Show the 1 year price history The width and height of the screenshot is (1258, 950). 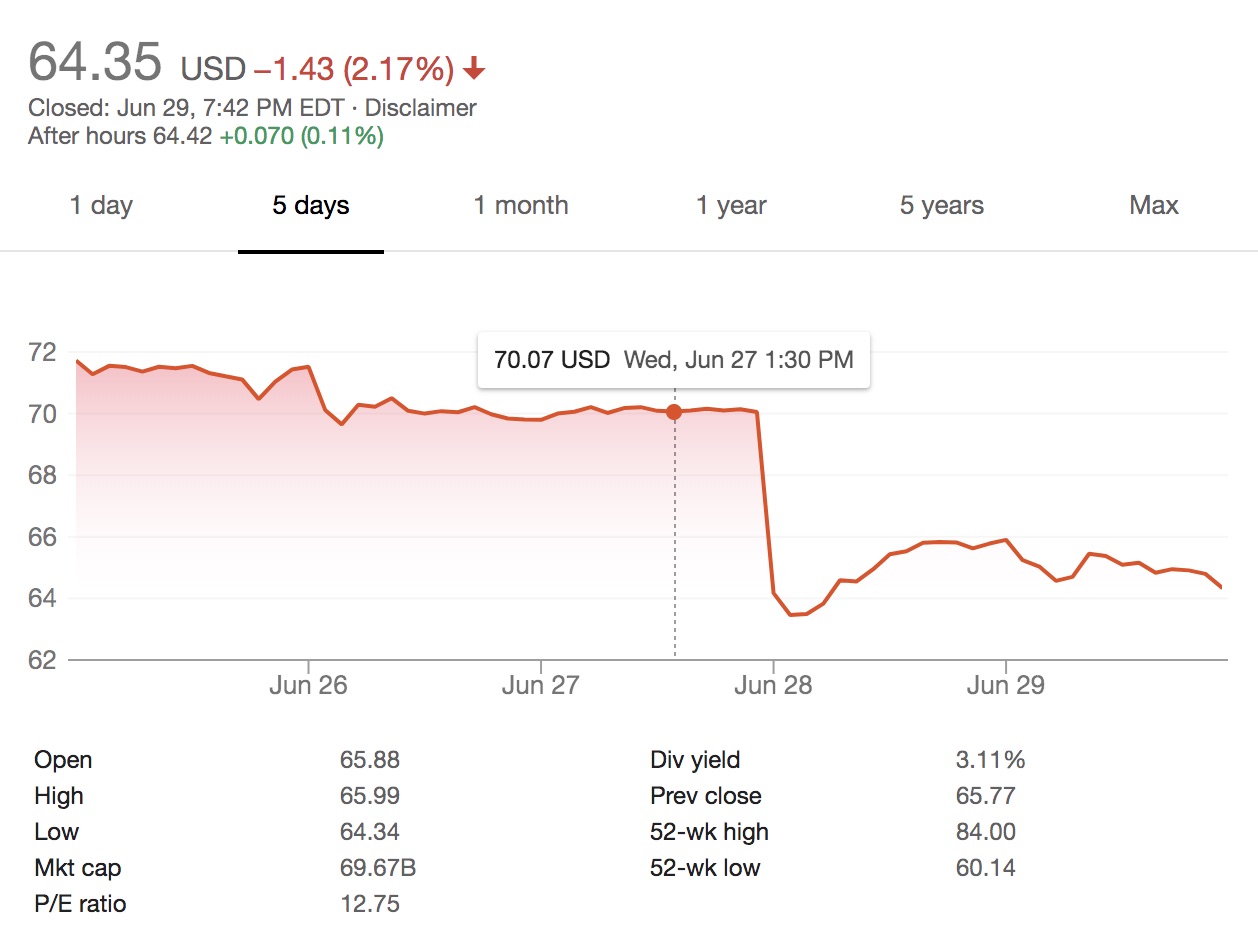click(731, 206)
